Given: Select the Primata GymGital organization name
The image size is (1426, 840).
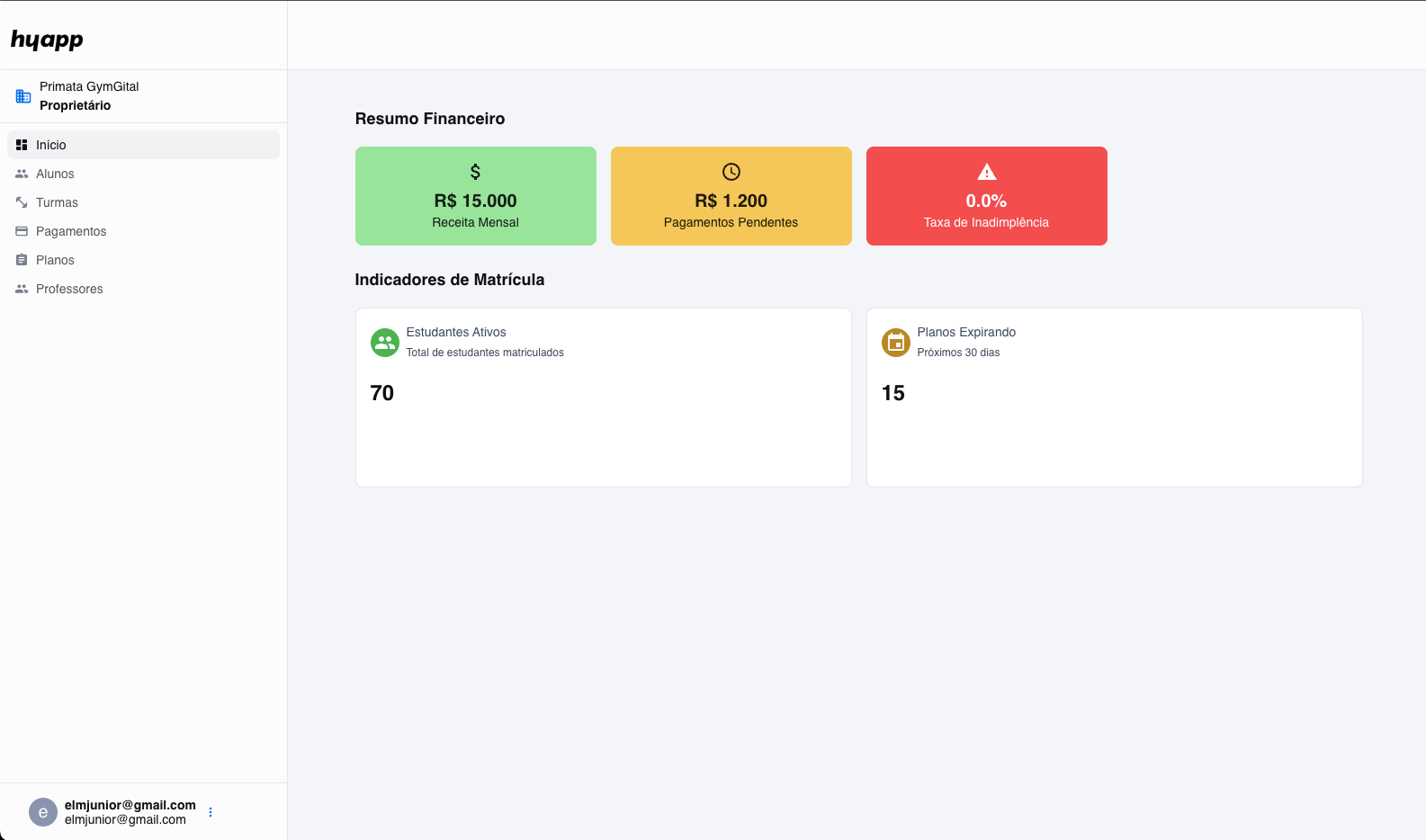Looking at the screenshot, I should 89,86.
